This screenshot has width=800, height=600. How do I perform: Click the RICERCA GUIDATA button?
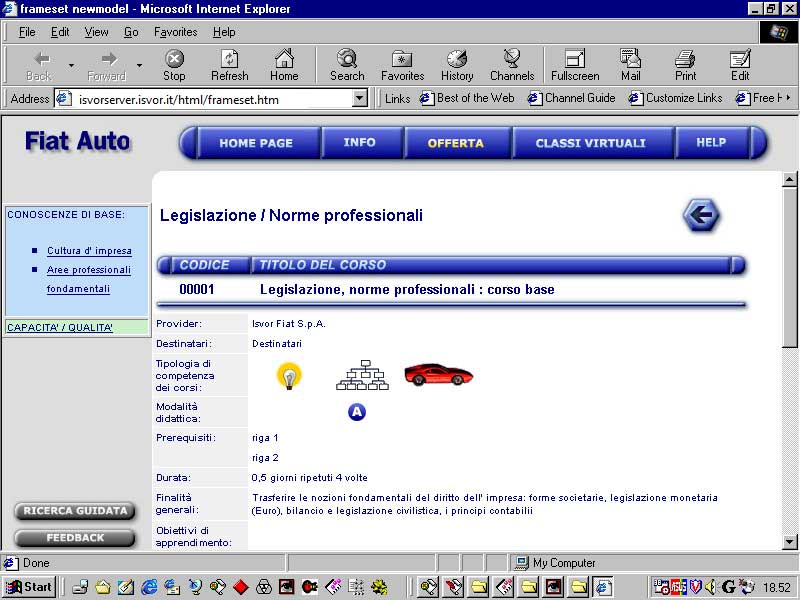[x=75, y=511]
